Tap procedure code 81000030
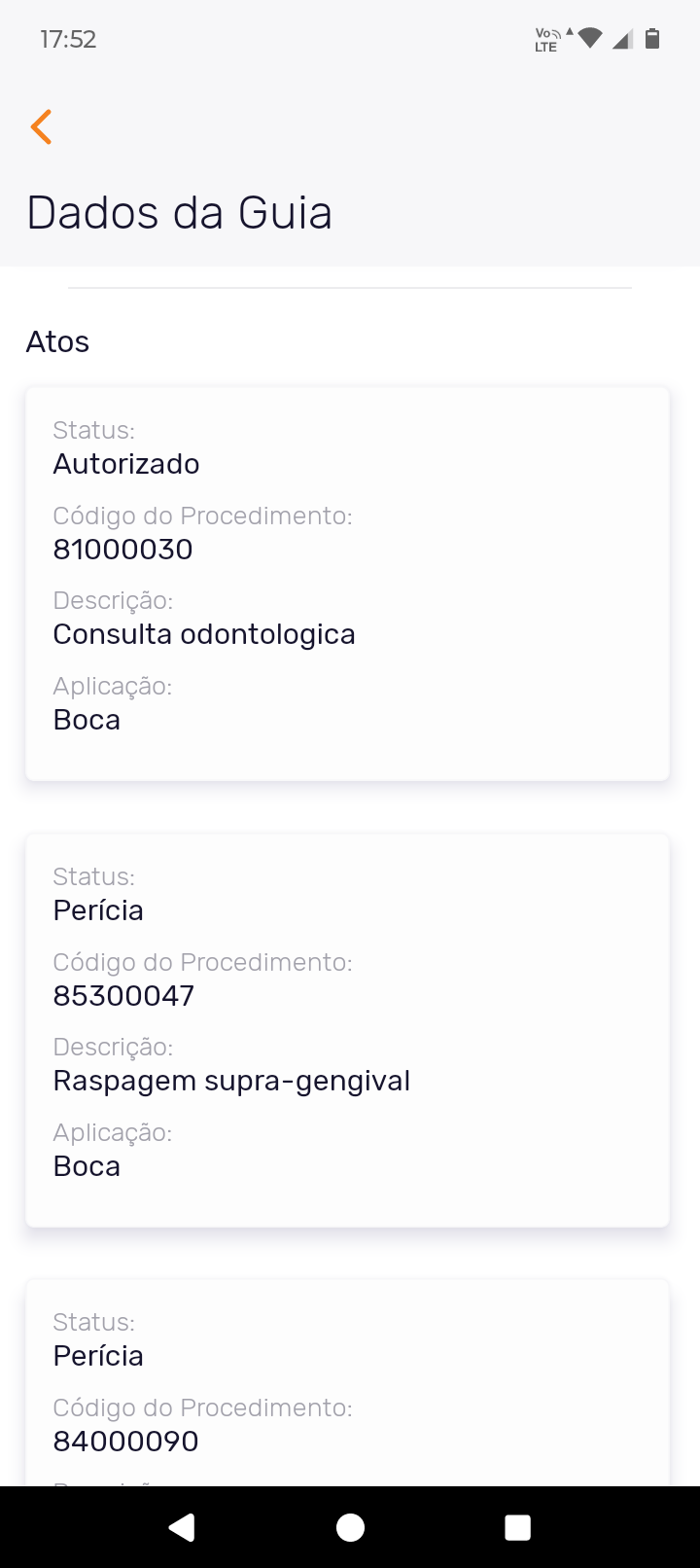The image size is (700, 1568). [122, 550]
